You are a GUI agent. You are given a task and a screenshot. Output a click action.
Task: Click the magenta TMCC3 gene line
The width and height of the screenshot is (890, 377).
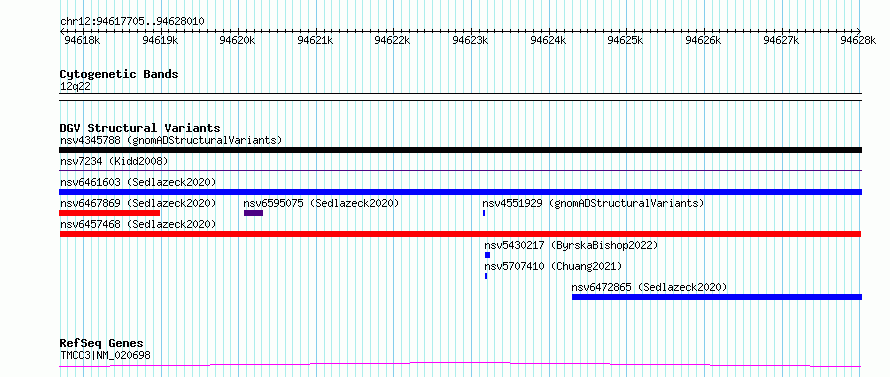coord(460,364)
